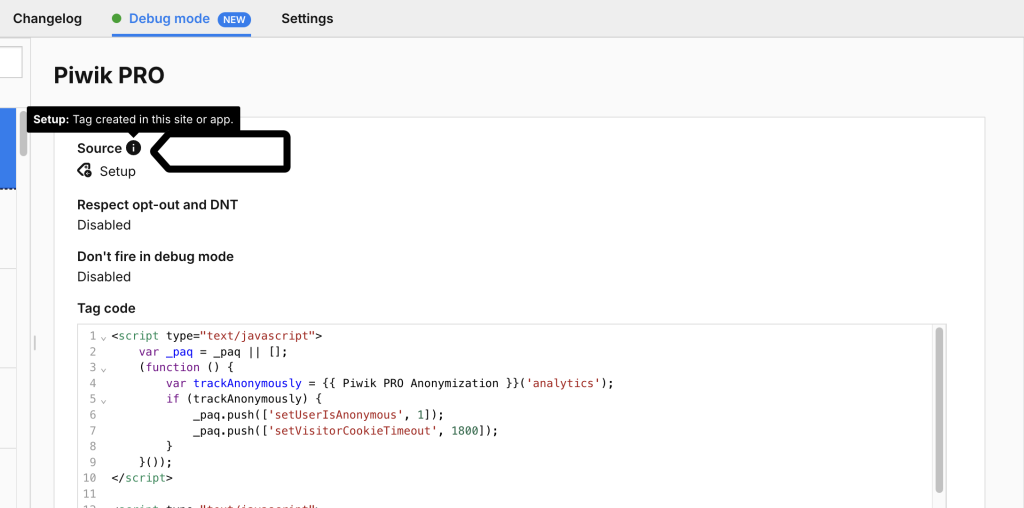The width and height of the screenshot is (1024, 508).
Task: Click the Source label
Action: [99, 148]
